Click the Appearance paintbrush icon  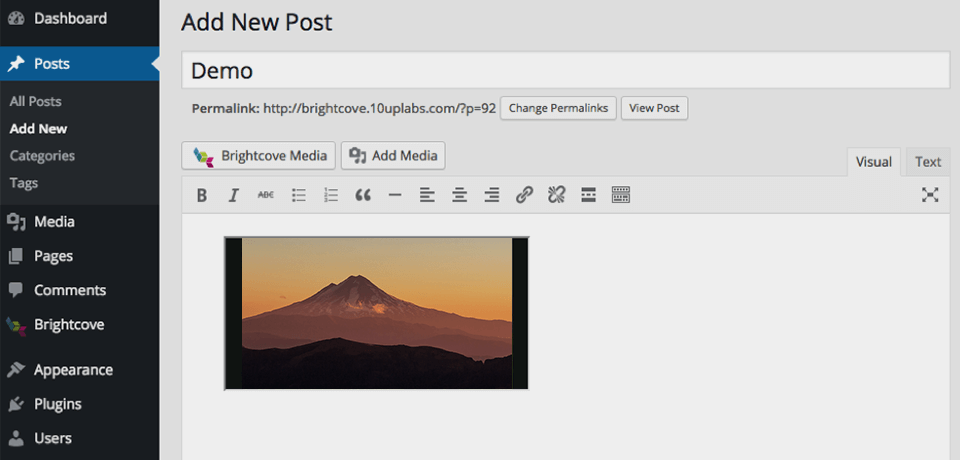(x=16, y=370)
